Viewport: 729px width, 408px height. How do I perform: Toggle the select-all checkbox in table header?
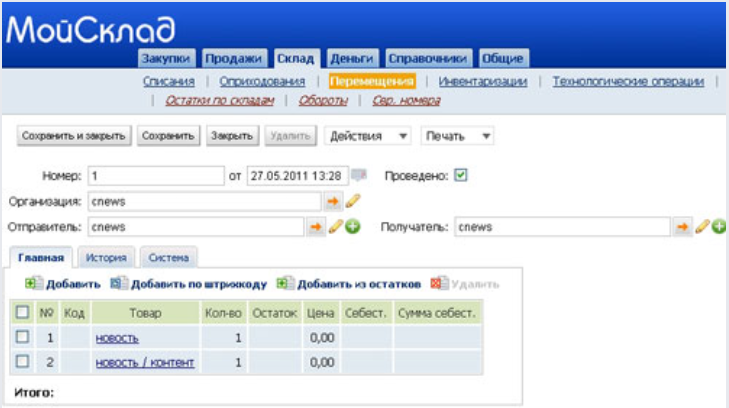22,312
